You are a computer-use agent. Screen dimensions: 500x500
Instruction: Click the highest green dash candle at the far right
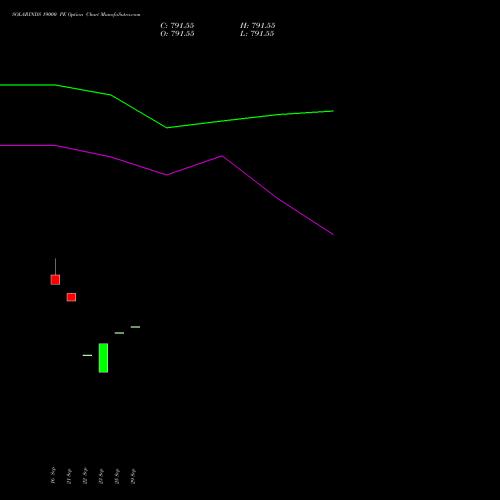coord(135,327)
